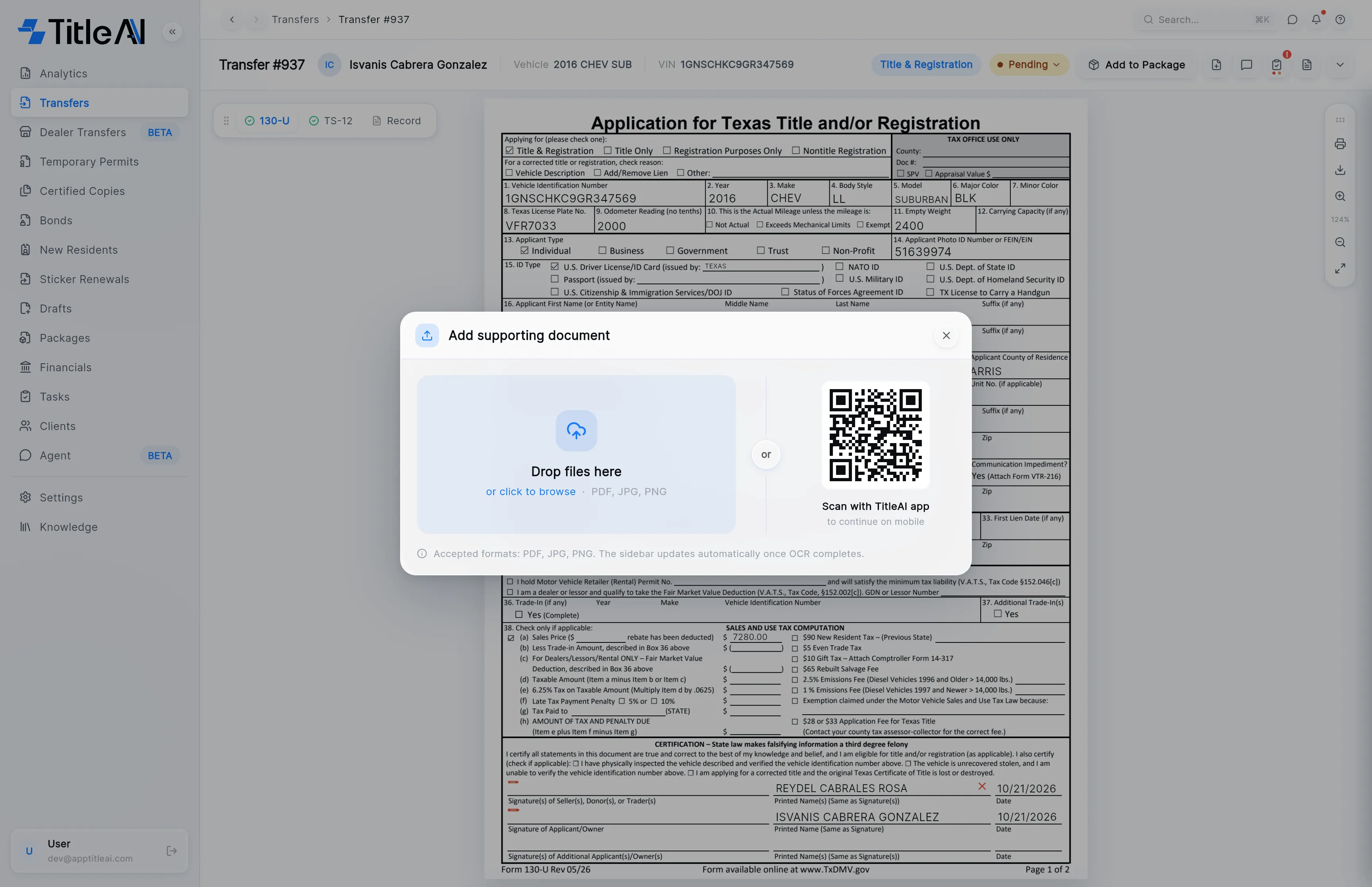Download the document from the right toolbar
Screen dimensions: 1372x887
pos(1340,170)
